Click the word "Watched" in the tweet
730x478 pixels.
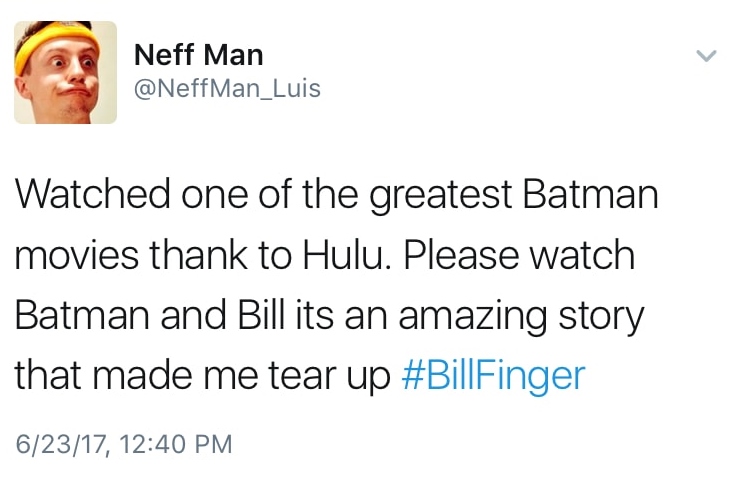[91, 193]
